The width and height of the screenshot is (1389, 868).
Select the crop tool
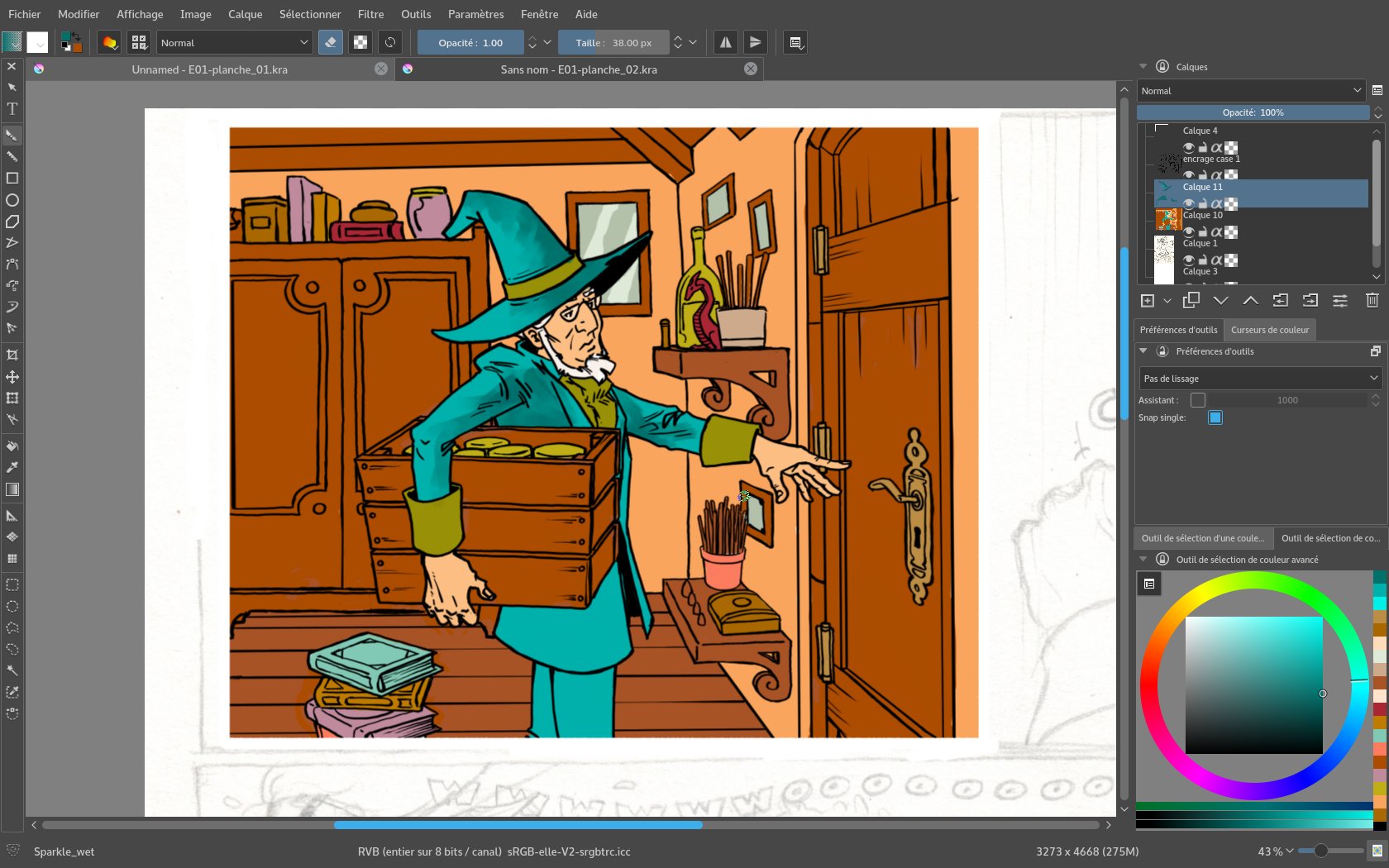pyautogui.click(x=12, y=355)
